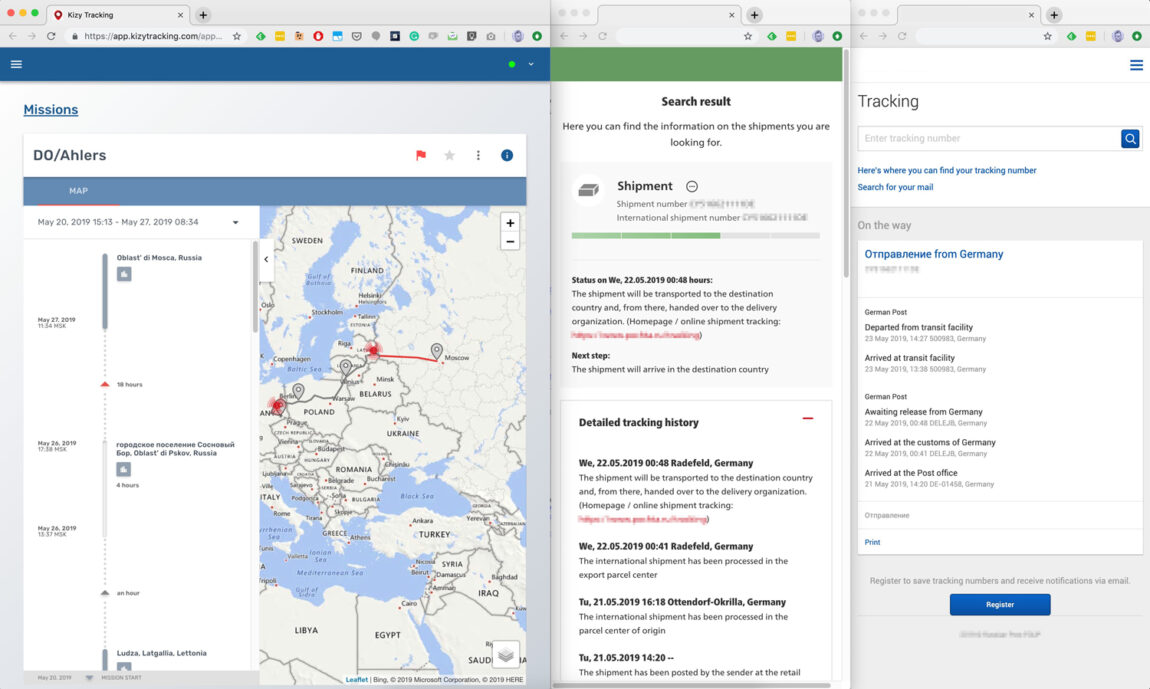The image size is (1150, 689).
Task: Select the MAP tab
Action: pyautogui.click(x=78, y=191)
